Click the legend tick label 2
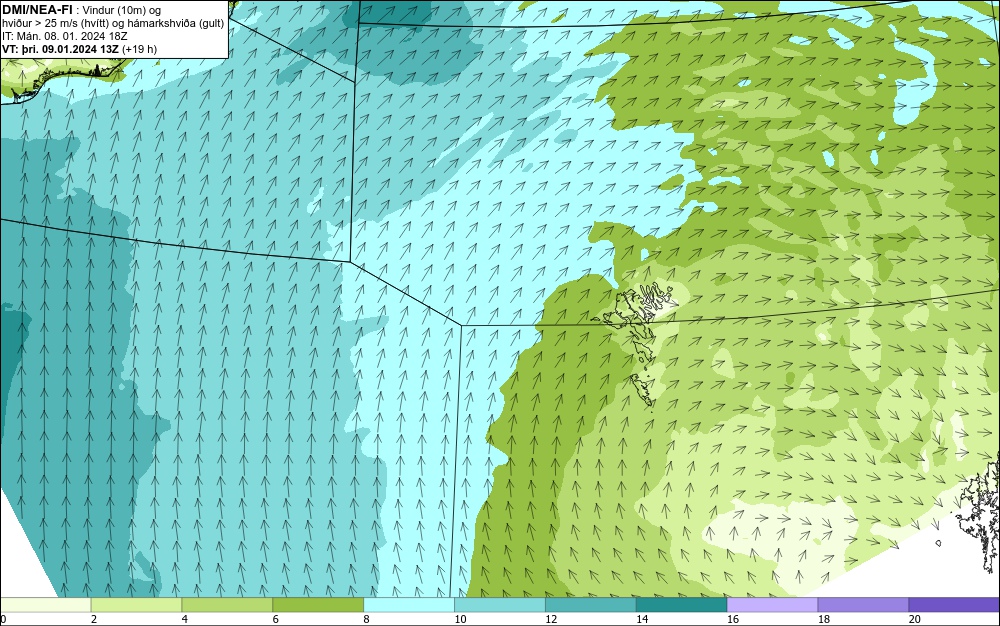 tap(94, 619)
